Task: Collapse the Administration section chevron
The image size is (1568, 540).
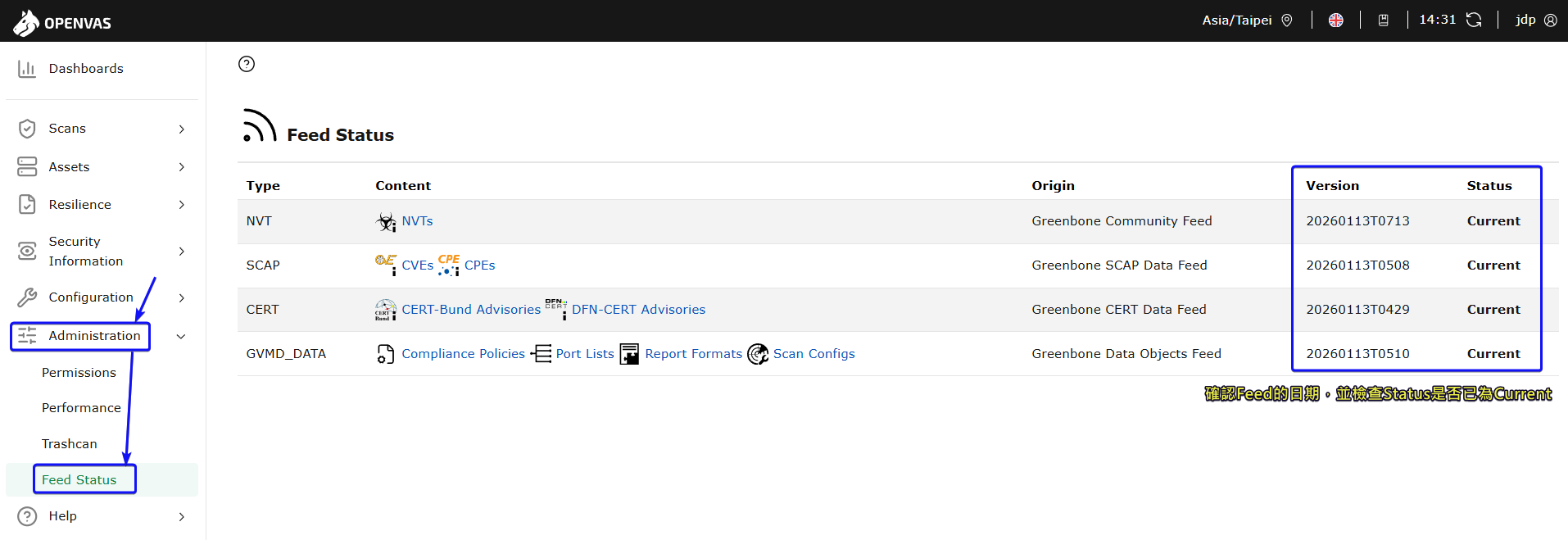Action: (181, 336)
